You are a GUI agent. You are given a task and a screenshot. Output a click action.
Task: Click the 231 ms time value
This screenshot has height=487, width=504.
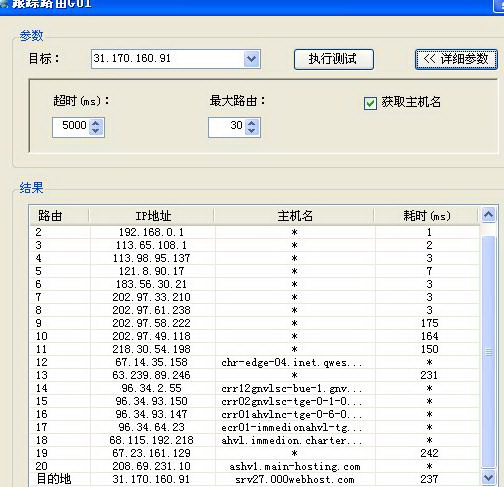(429, 375)
